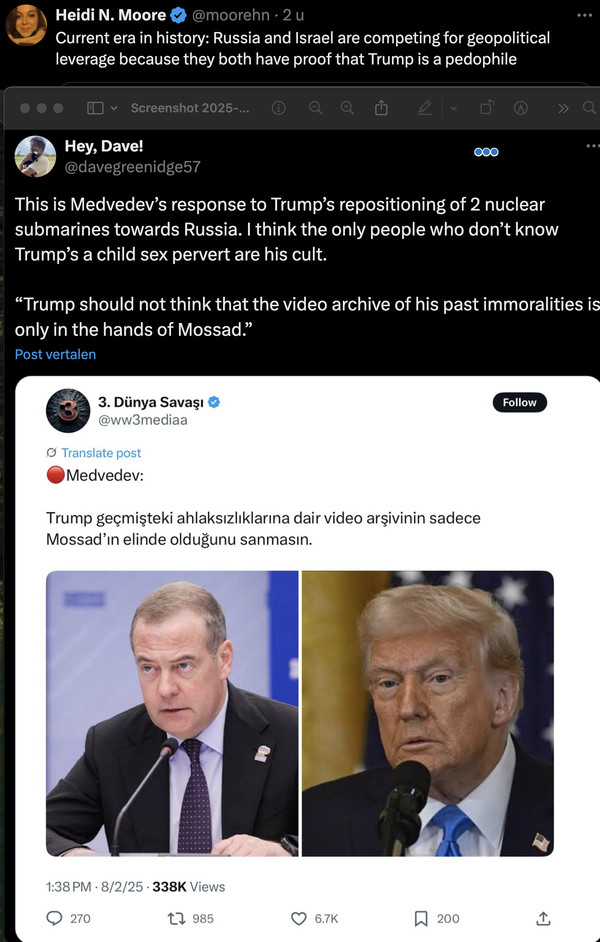Click the Preview sidebar toggle icon
Screen dimensions: 600x942
coord(95,108)
